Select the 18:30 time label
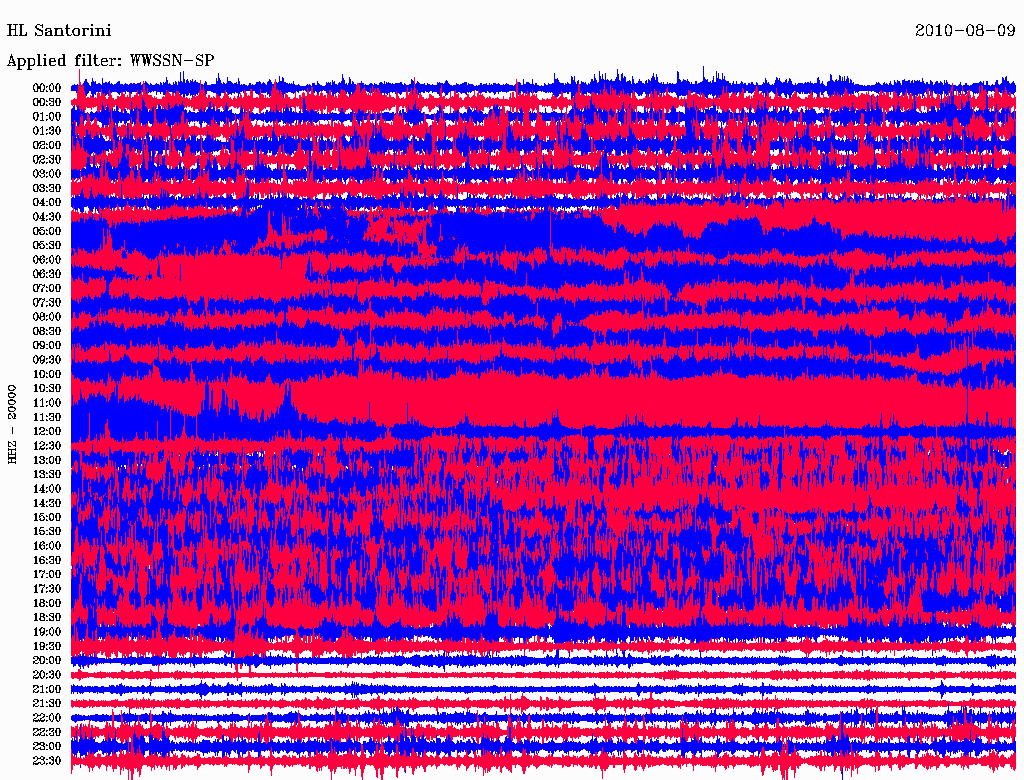Screen dimensions: 1024x780 [46, 617]
